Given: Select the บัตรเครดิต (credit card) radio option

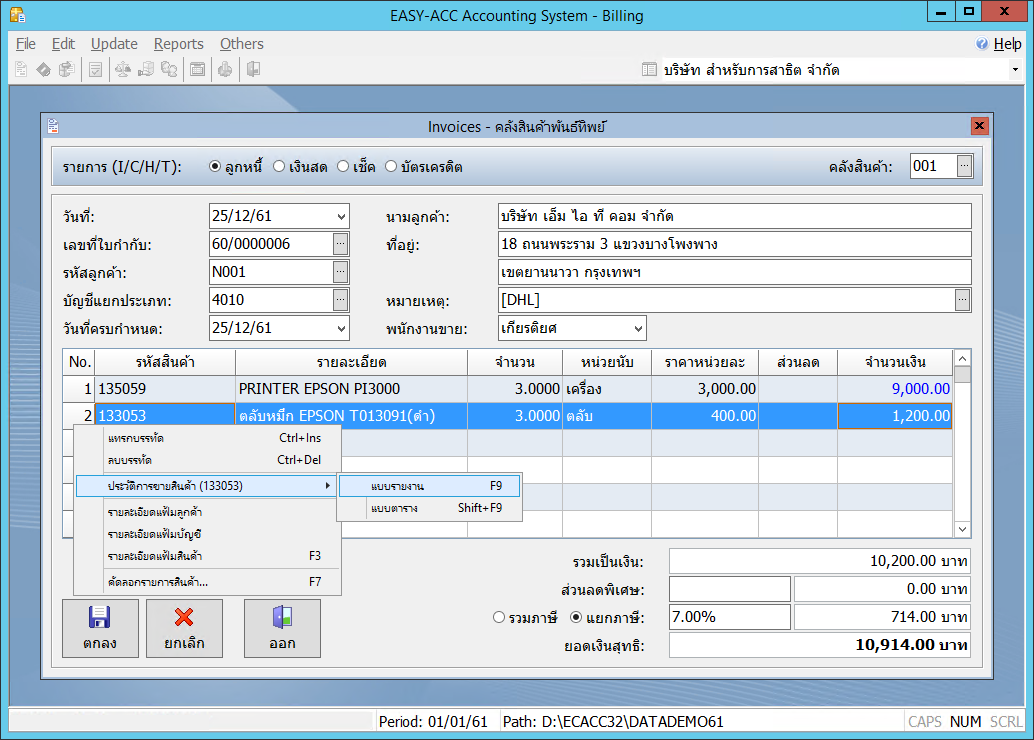Looking at the screenshot, I should pos(391,167).
